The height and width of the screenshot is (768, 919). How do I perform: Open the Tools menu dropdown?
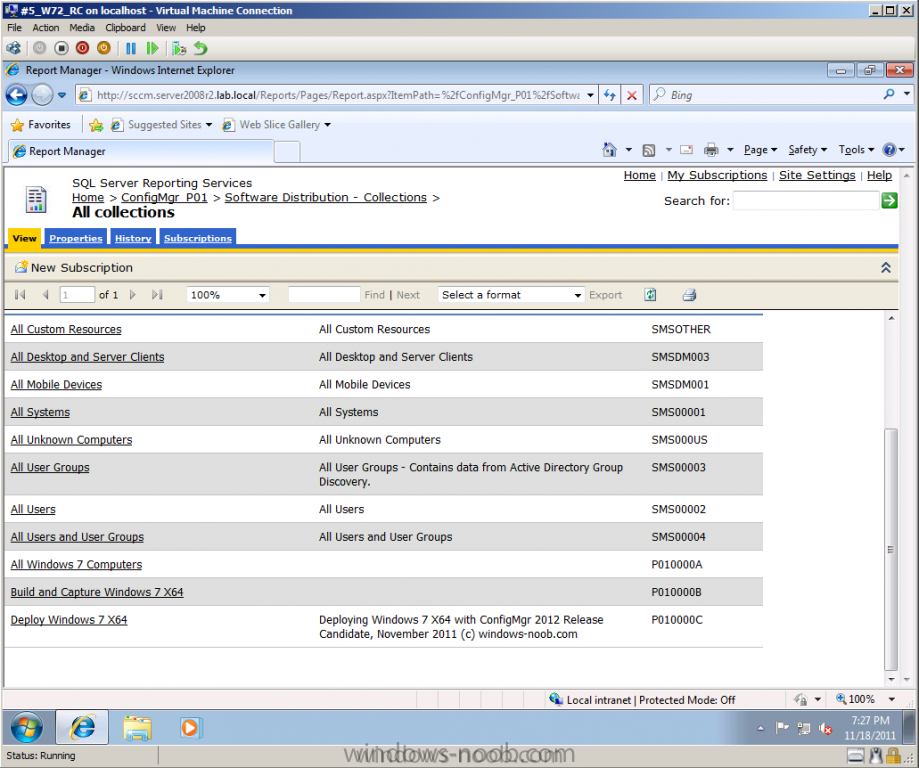click(856, 150)
